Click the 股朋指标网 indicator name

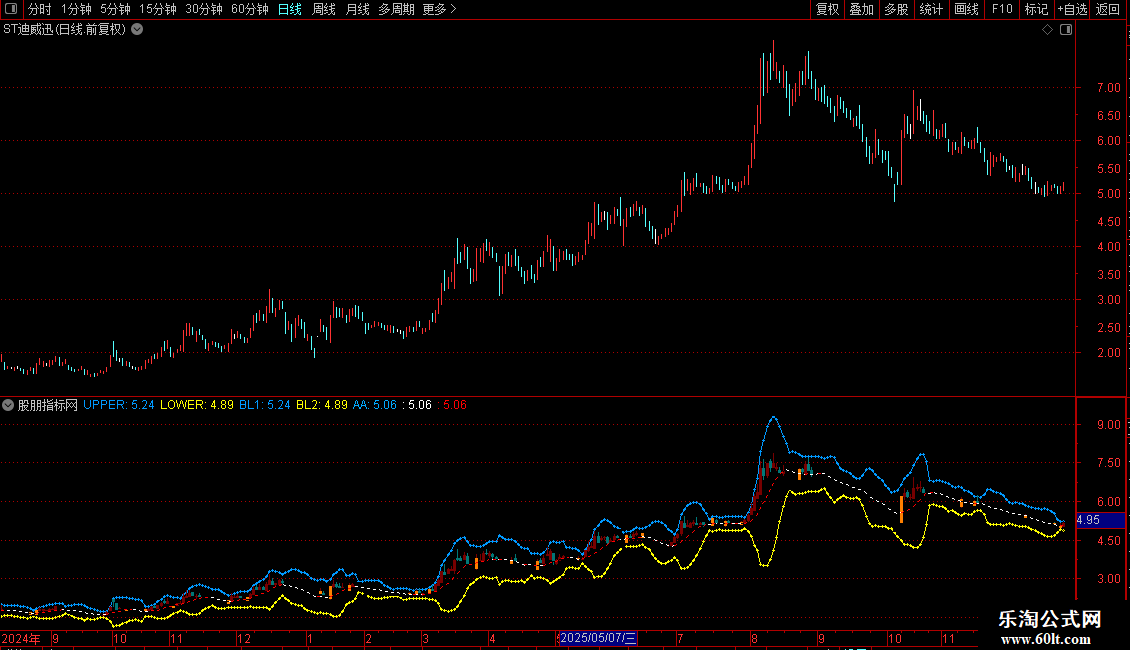click(x=48, y=405)
